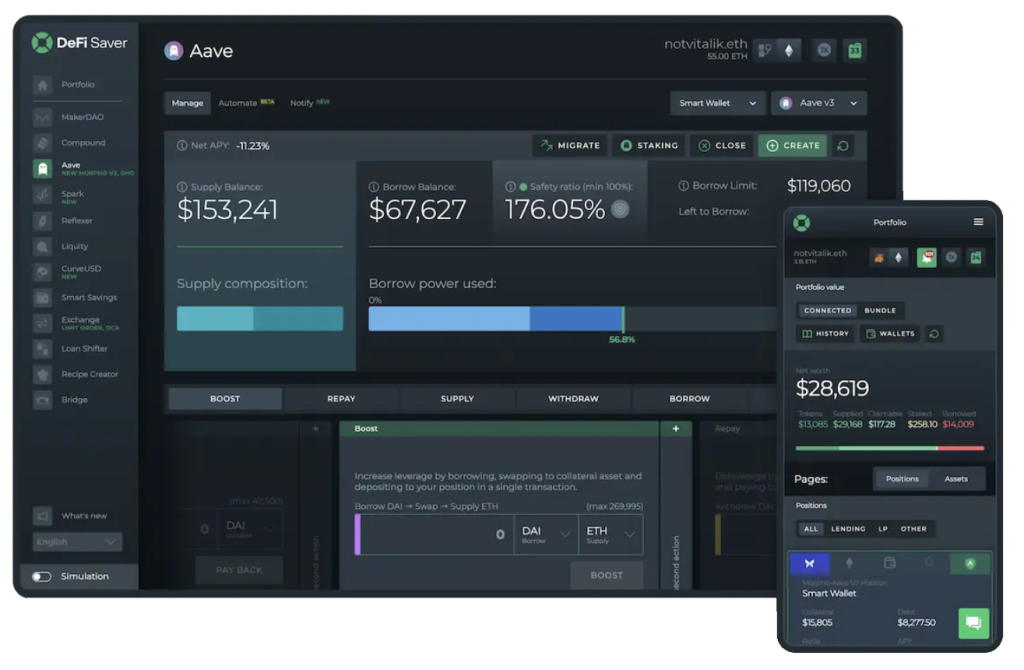The image size is (1024, 670).
Task: Open MakerDAO in the sidebar
Action: [x=69, y=118]
